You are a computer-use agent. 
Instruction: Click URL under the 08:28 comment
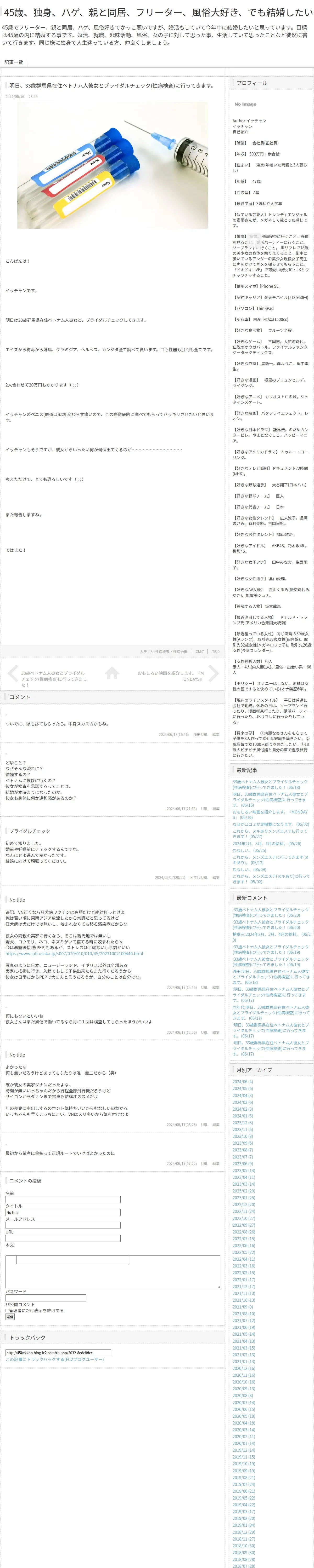[204, 1125]
